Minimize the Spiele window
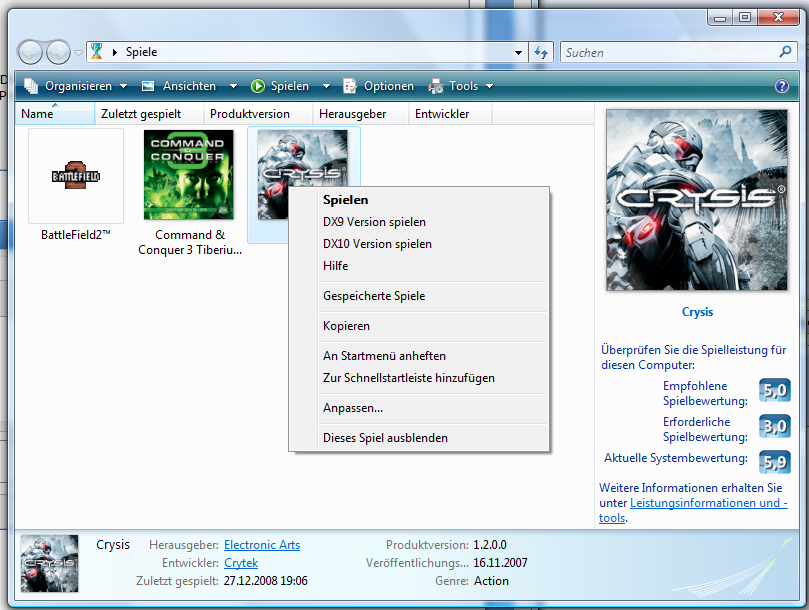809x610 pixels. click(x=720, y=18)
